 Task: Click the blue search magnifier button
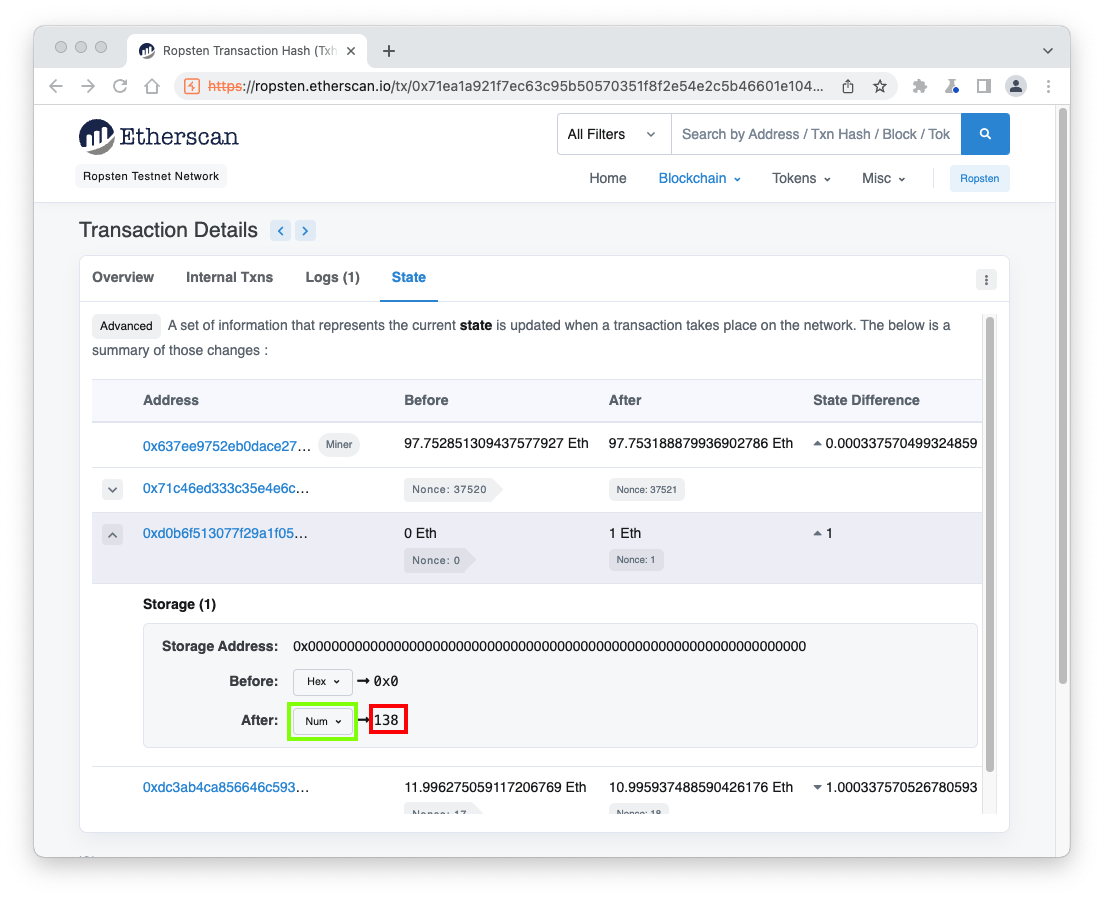(x=985, y=134)
